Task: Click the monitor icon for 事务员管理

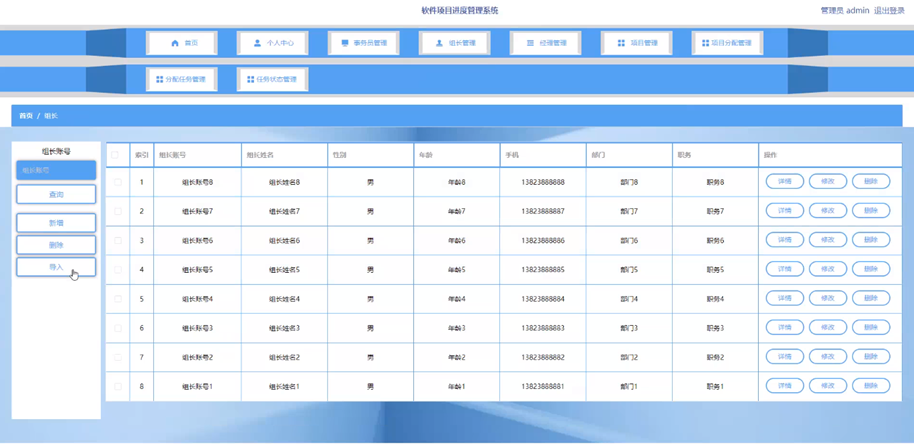Action: point(345,43)
